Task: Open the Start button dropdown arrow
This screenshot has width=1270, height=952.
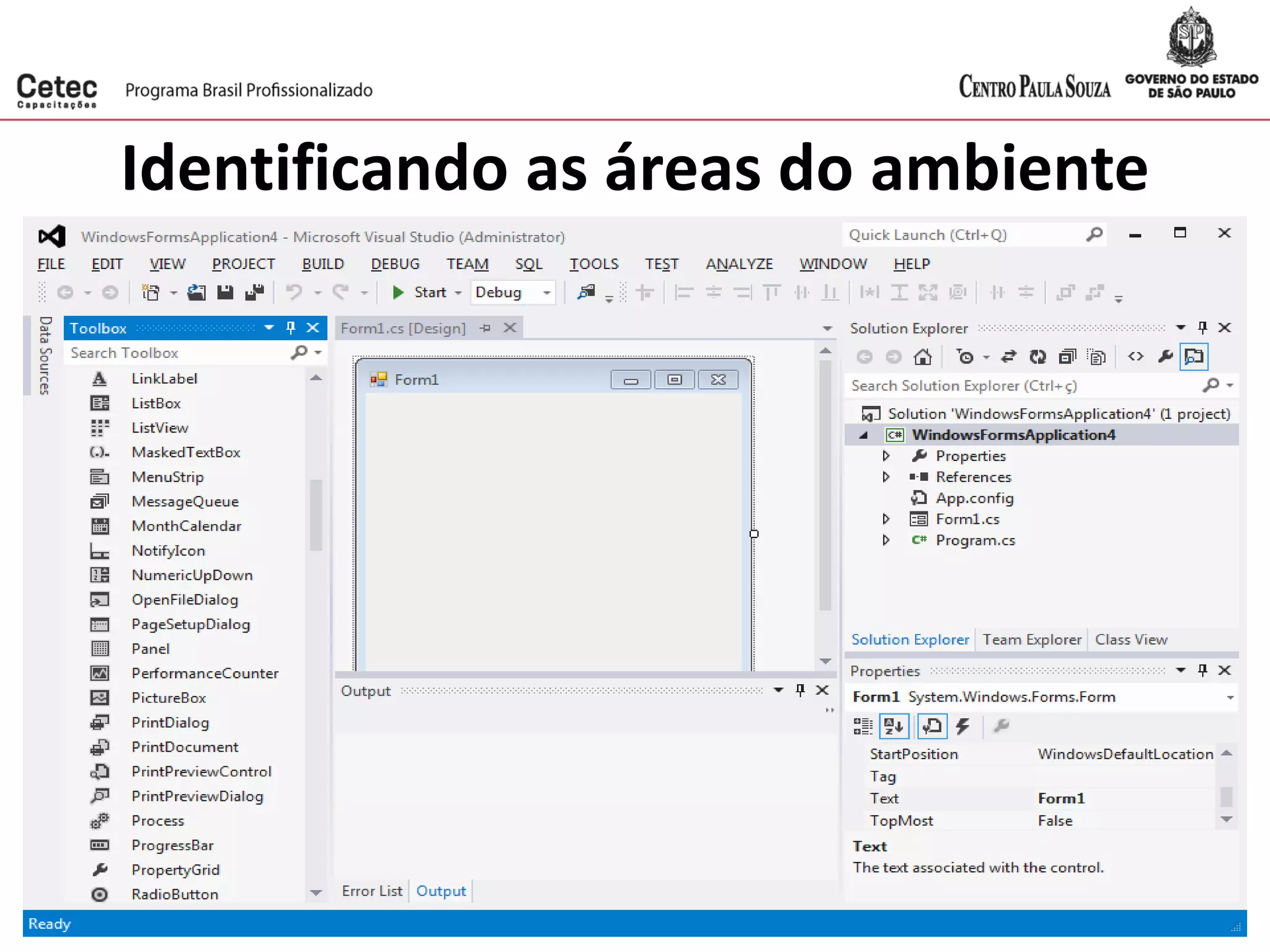Action: [x=458, y=293]
